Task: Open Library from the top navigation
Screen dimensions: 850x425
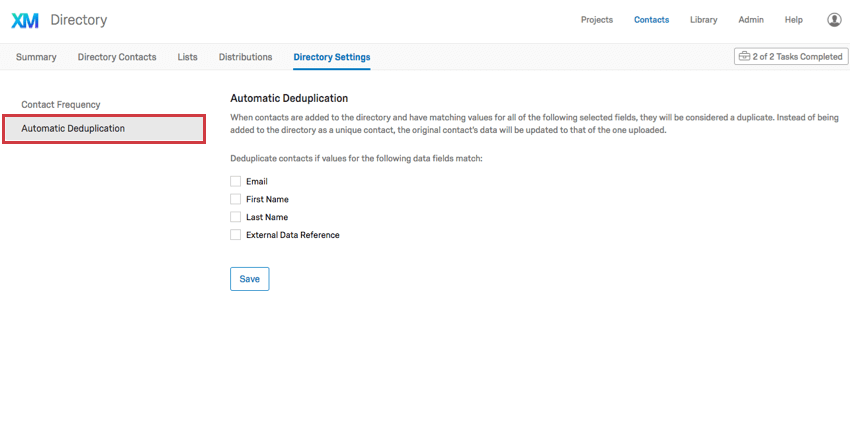Action: pos(704,20)
